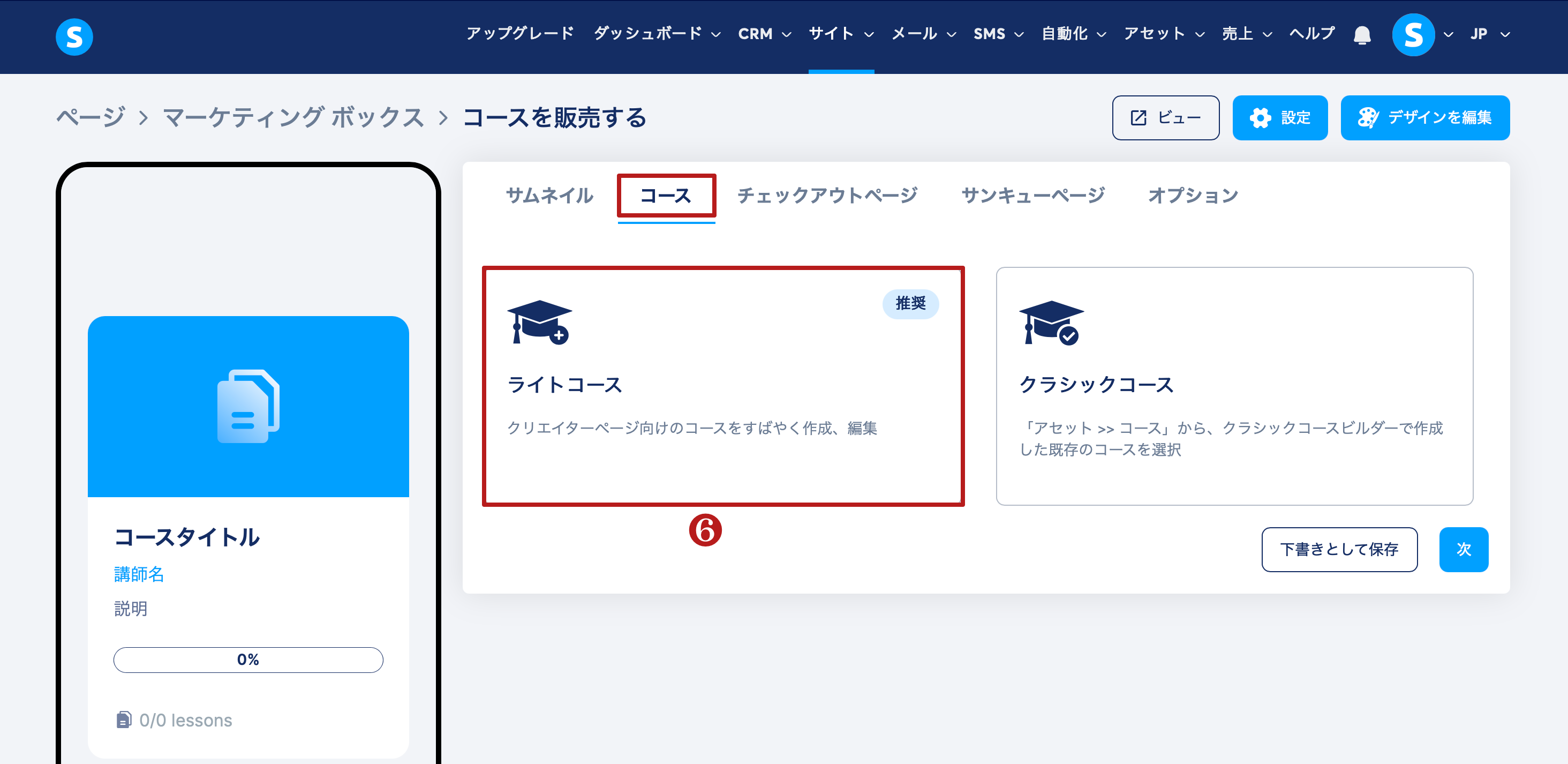Click the user avatar S icon
The image size is (1568, 764).
[1413, 35]
